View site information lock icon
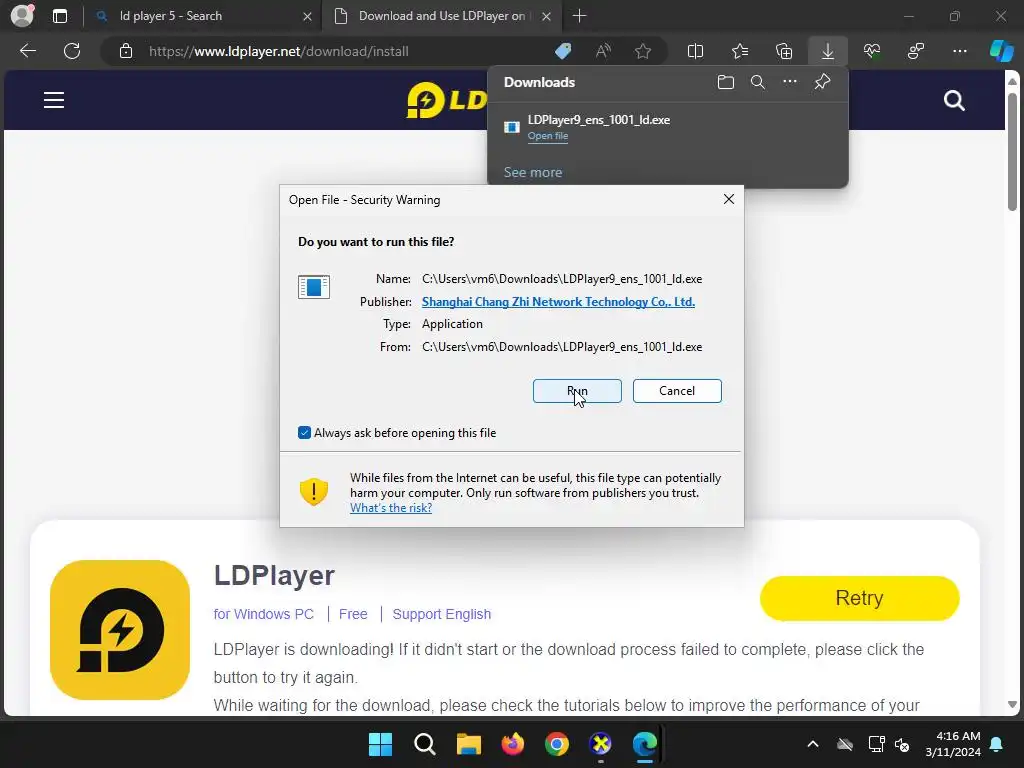This screenshot has width=1024, height=768. click(x=126, y=51)
